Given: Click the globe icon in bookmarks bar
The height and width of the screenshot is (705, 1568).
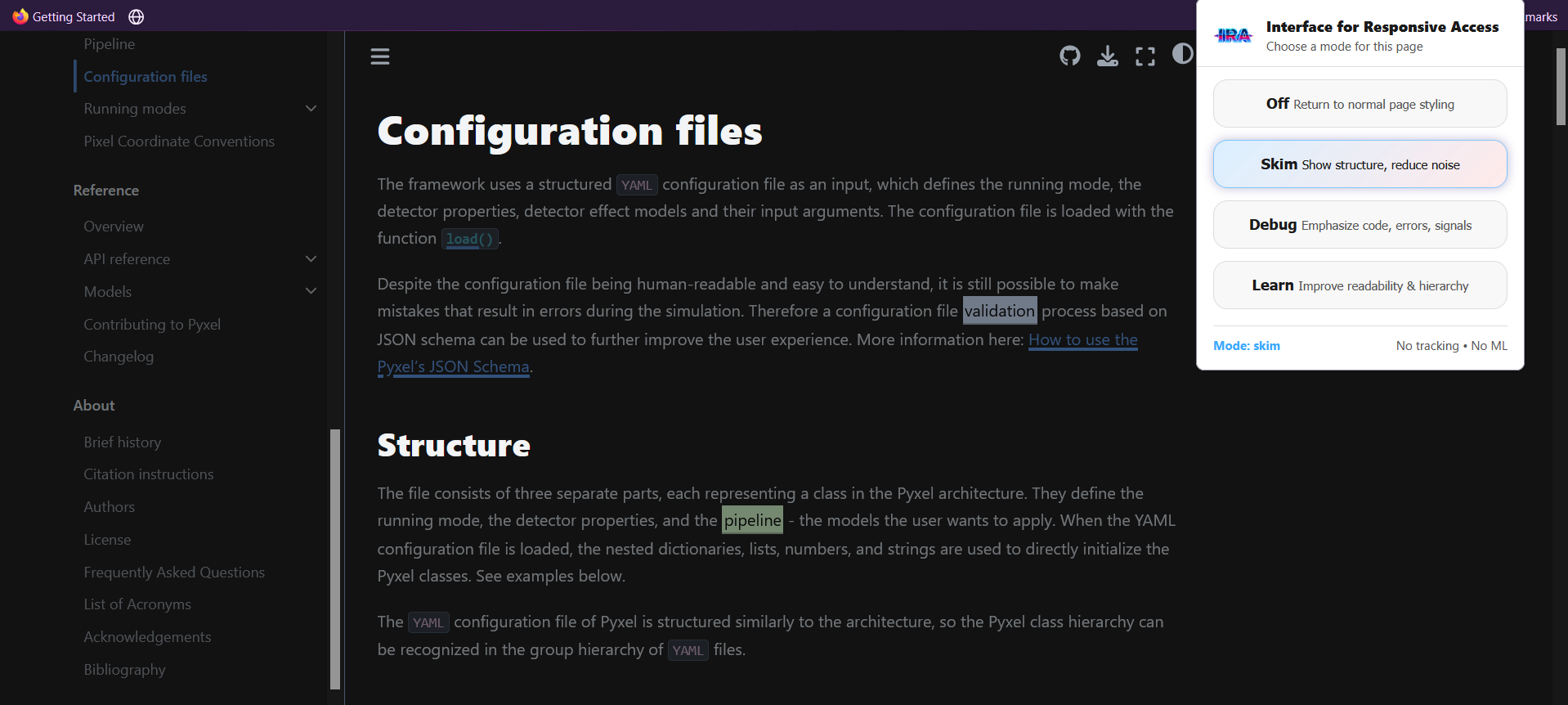Looking at the screenshot, I should click(137, 16).
